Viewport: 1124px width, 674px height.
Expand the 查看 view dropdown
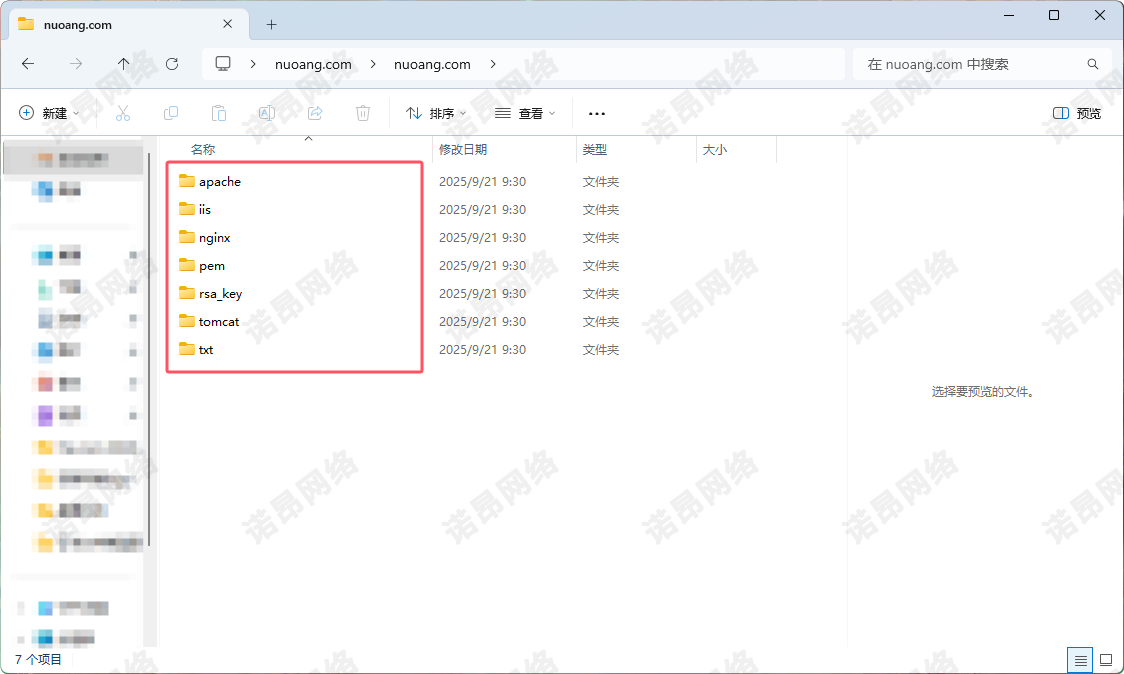coord(525,114)
